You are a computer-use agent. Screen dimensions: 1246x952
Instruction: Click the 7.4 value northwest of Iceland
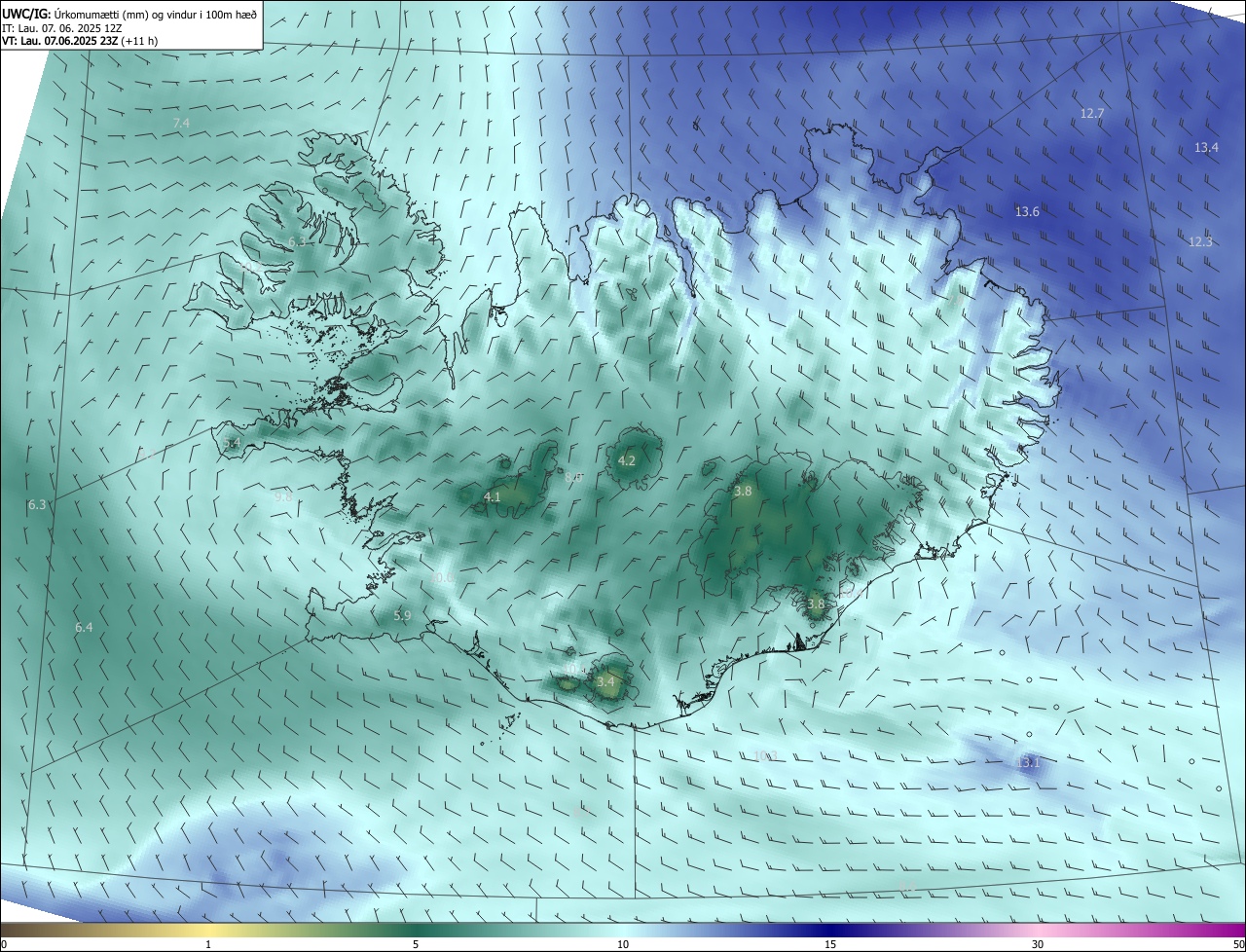(x=181, y=123)
